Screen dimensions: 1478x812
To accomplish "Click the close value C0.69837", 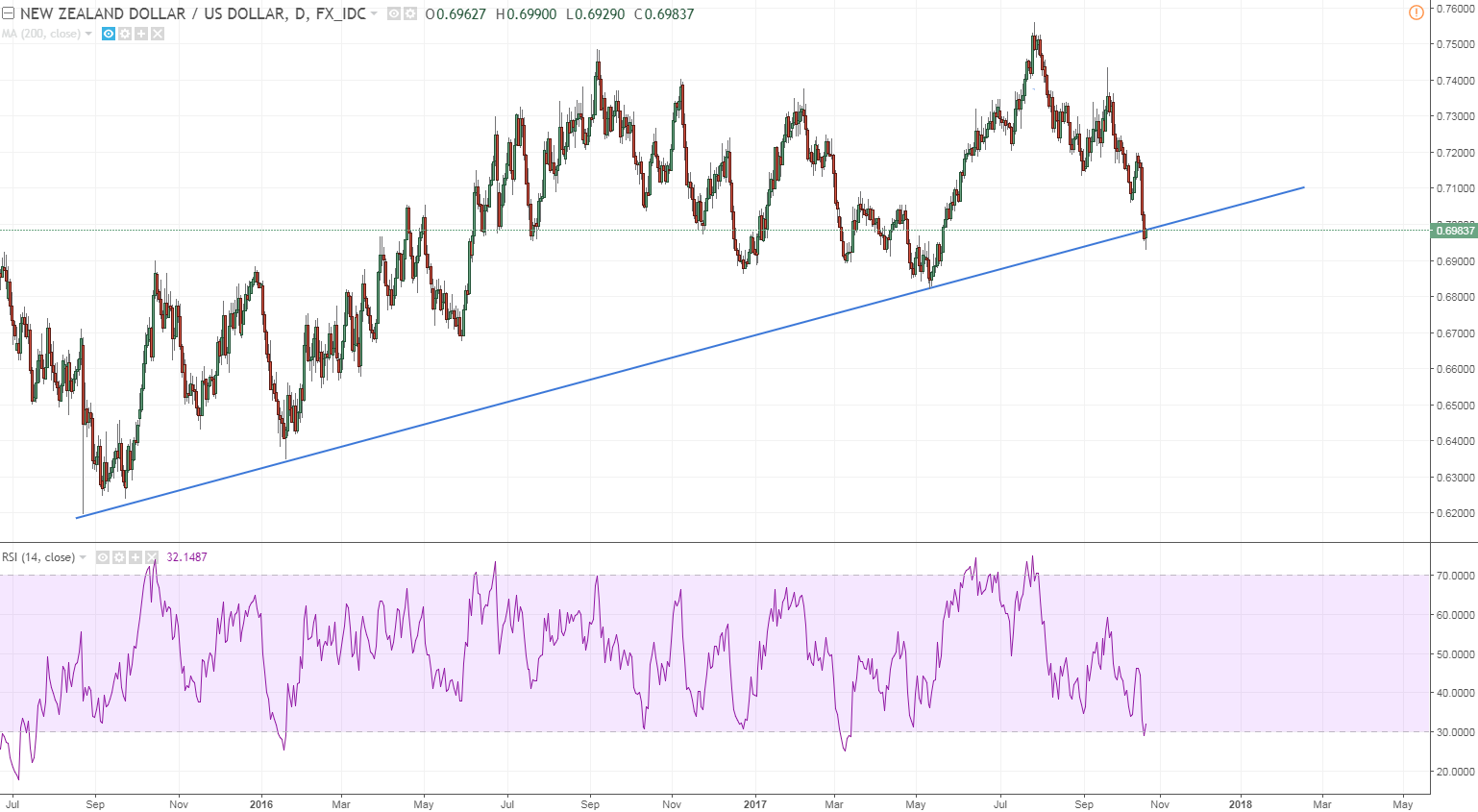I will click(x=664, y=14).
